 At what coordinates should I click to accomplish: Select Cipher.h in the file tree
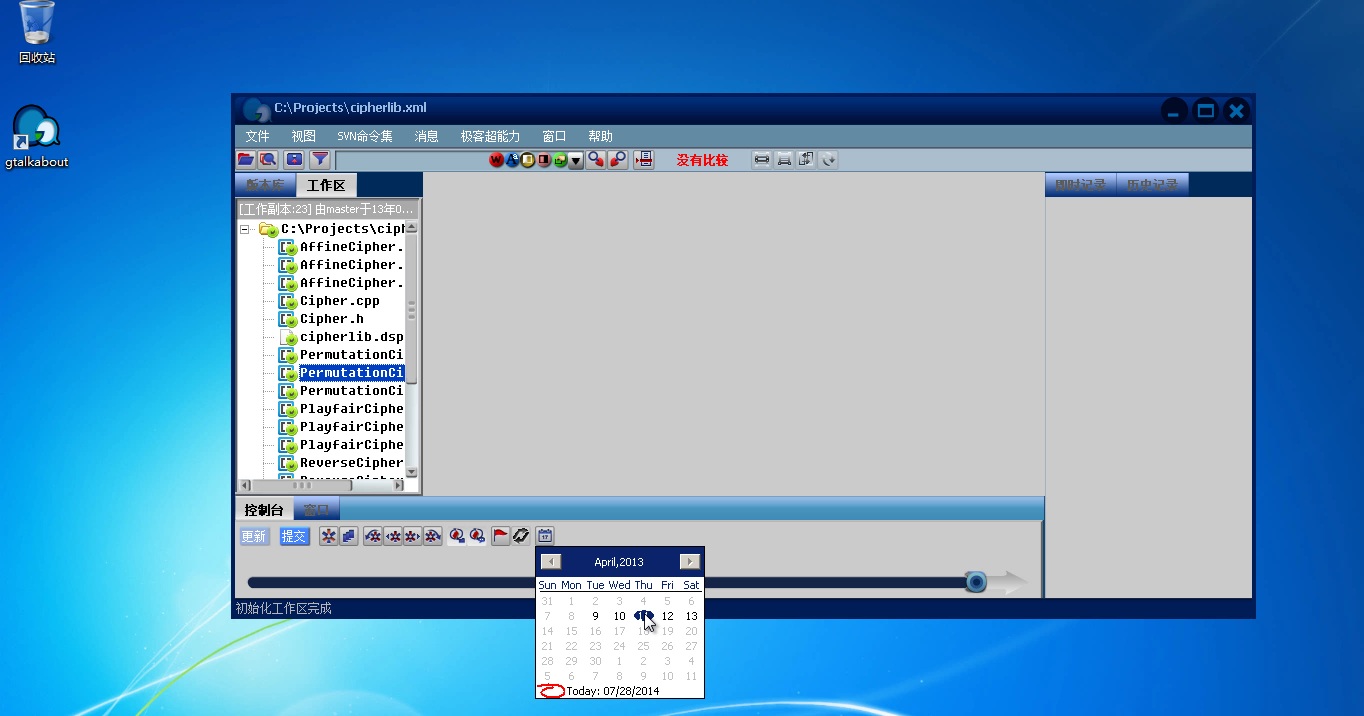pos(332,319)
